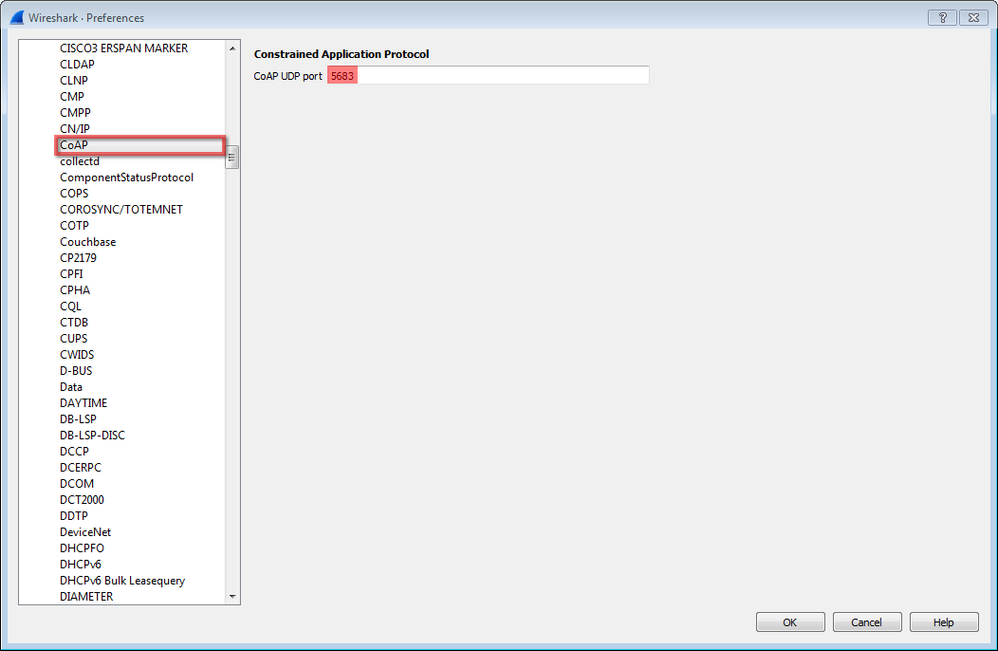Select CISCO3 ERSPAN MARKER protocol
The width and height of the screenshot is (998, 651).
point(123,48)
